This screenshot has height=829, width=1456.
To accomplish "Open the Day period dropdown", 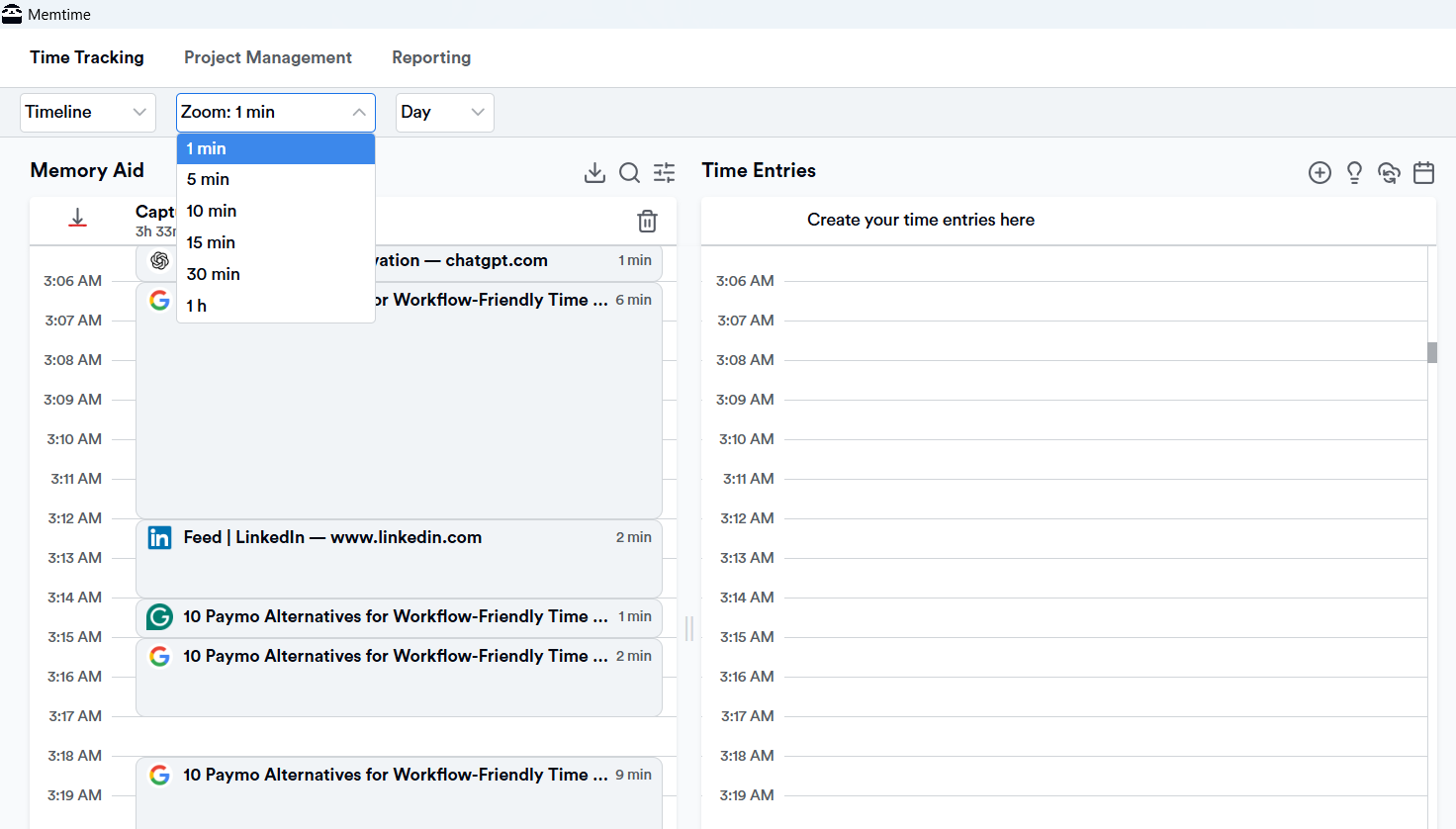I will [444, 112].
